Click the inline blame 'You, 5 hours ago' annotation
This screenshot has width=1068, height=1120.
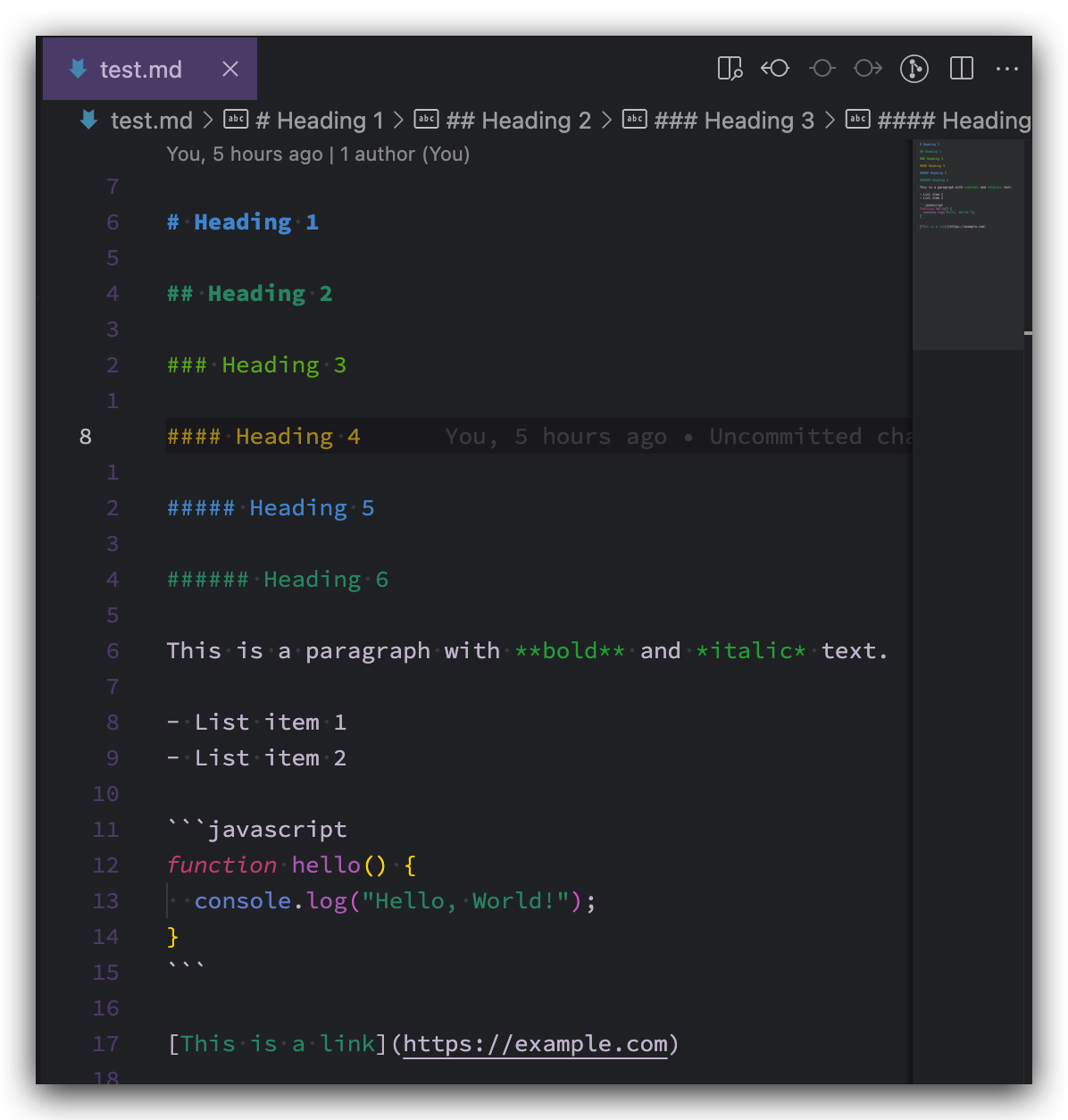[x=679, y=437]
